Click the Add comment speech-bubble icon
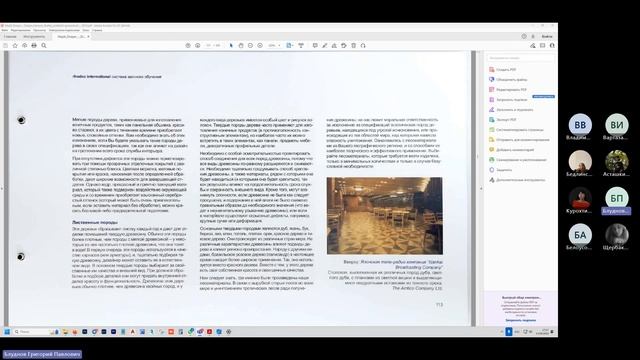Viewport: 640px width, 360px height. click(315, 46)
